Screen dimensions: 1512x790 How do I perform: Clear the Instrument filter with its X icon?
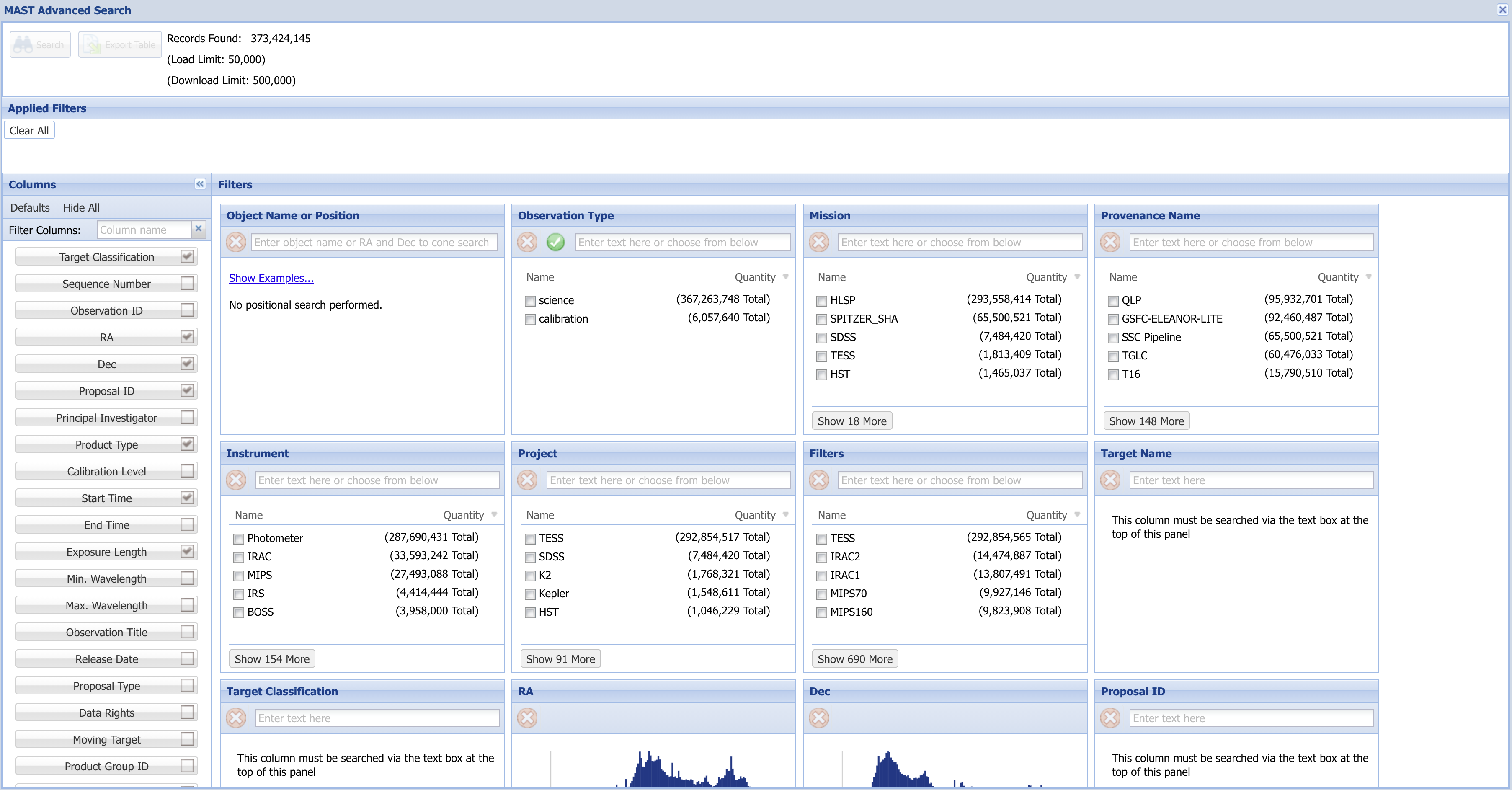click(236, 480)
